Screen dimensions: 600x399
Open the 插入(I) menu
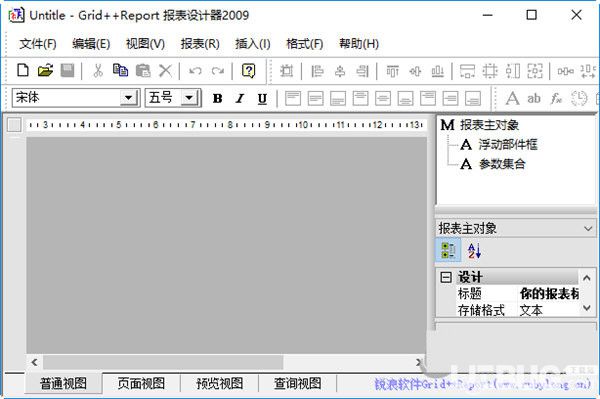point(253,44)
